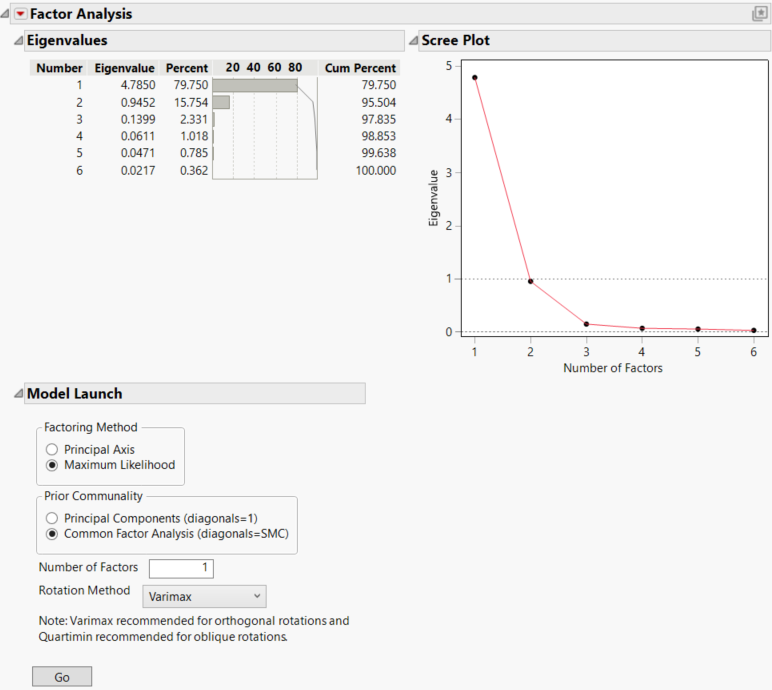772x690 pixels.
Task: Click cumulative percent 95.504
Action: [379, 102]
